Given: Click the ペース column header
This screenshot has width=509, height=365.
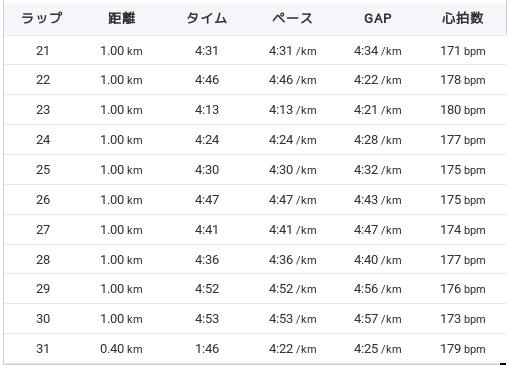Looking at the screenshot, I should 292,18.
